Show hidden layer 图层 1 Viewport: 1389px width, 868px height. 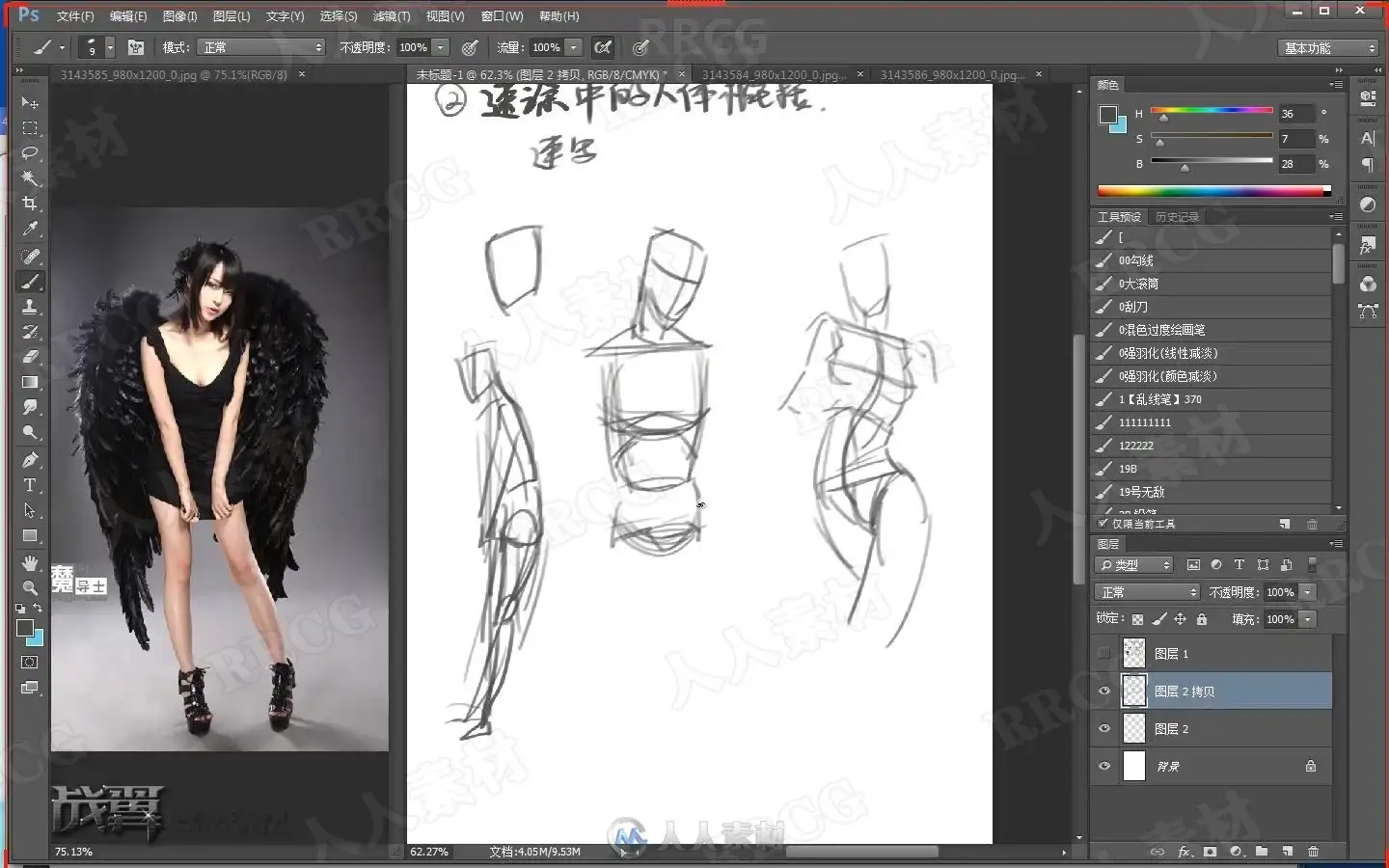click(x=1104, y=654)
